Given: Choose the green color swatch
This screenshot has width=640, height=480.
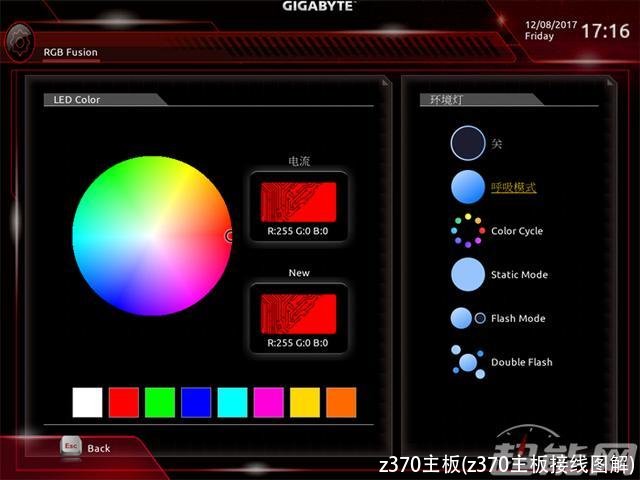Looking at the screenshot, I should (160, 402).
